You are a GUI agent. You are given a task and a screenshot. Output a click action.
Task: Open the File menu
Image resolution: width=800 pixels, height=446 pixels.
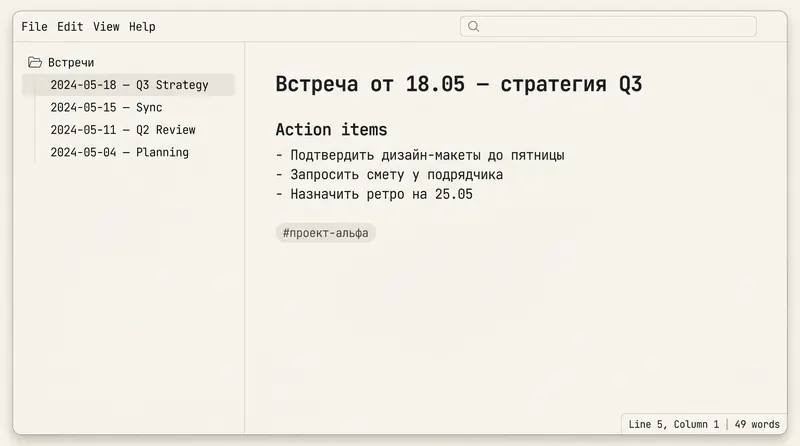click(x=34, y=27)
